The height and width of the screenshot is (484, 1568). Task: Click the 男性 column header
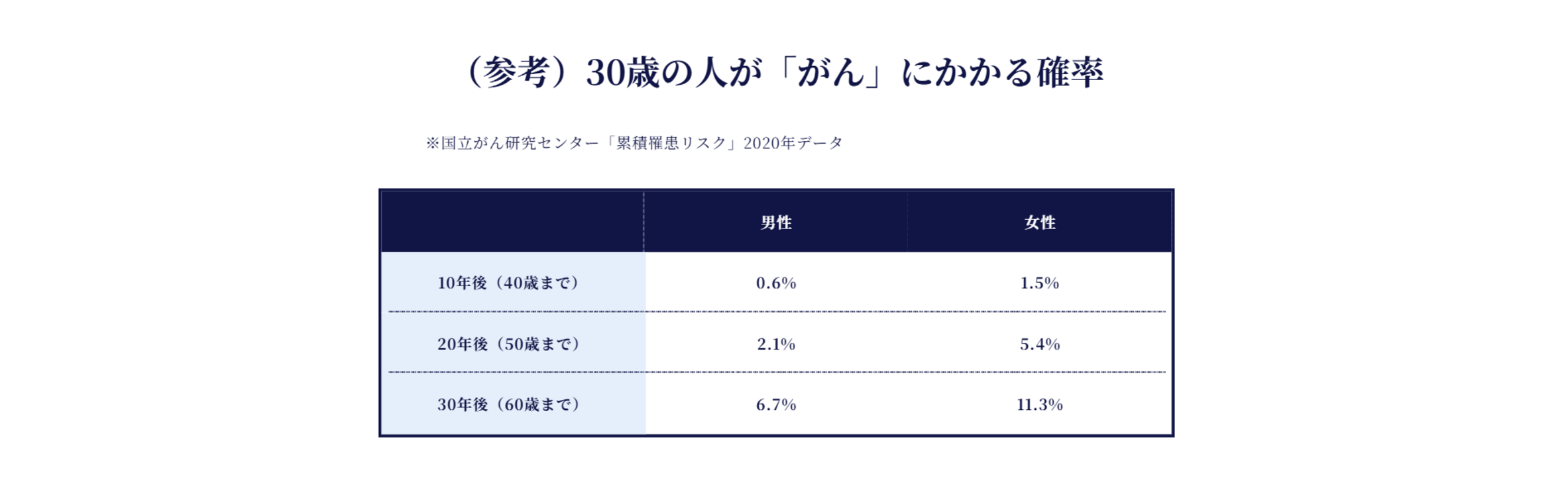pyautogui.click(x=776, y=222)
